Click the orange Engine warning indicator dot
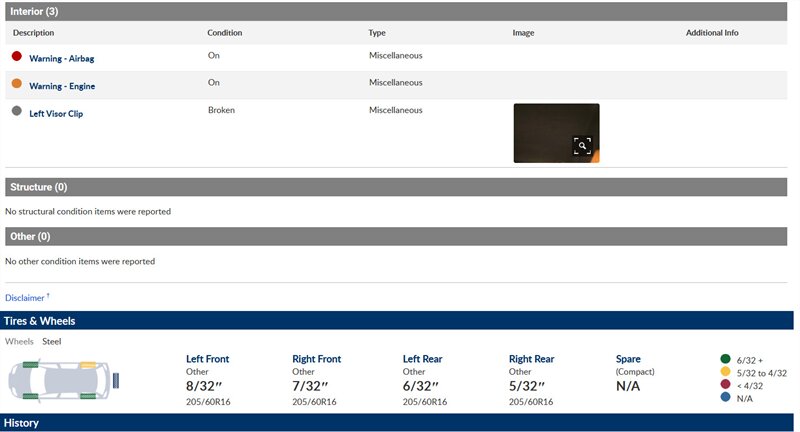This screenshot has width=800, height=432. click(x=16, y=85)
